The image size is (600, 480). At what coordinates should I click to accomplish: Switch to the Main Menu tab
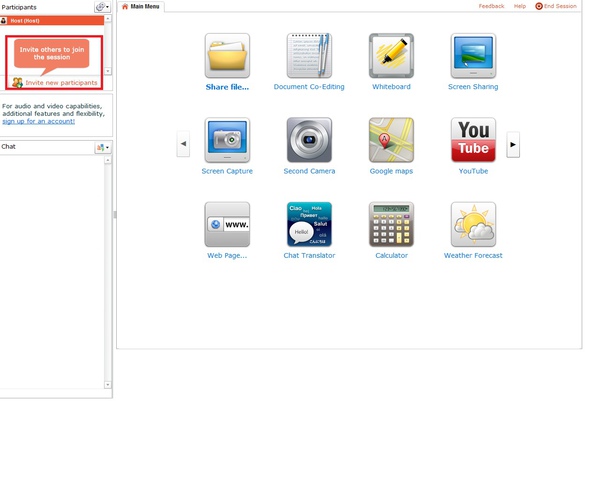[140, 7]
